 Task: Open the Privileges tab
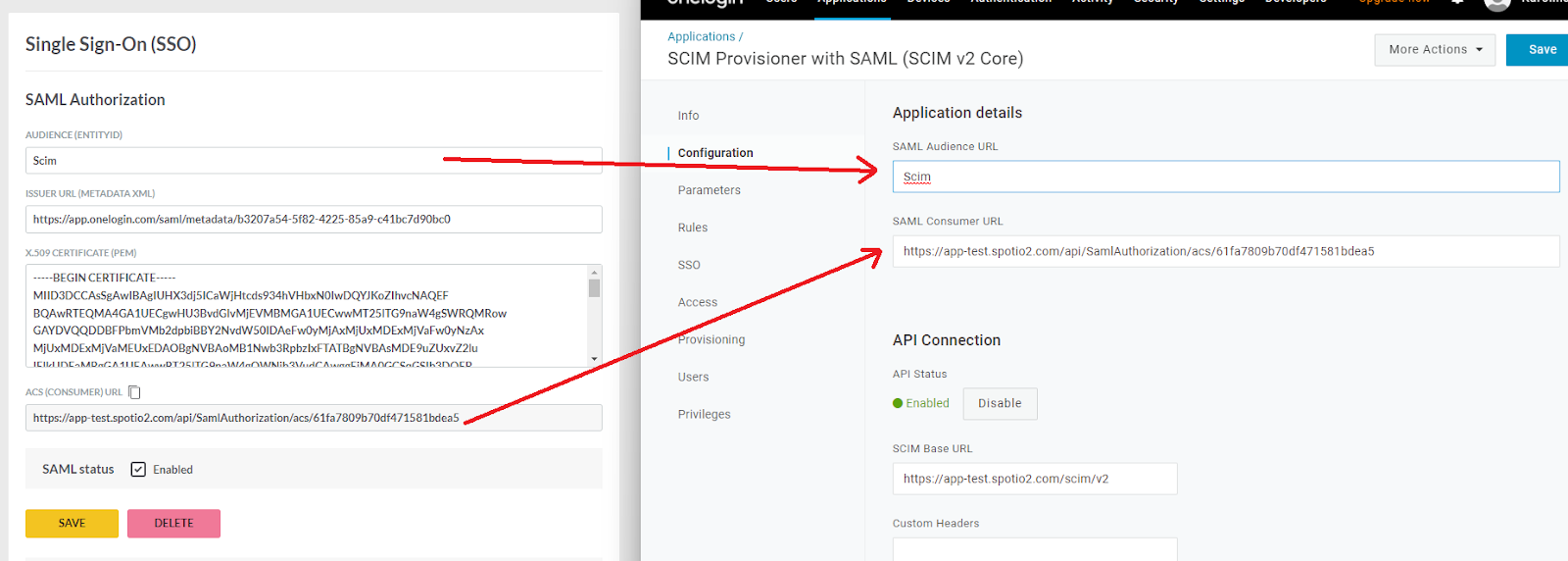(704, 414)
